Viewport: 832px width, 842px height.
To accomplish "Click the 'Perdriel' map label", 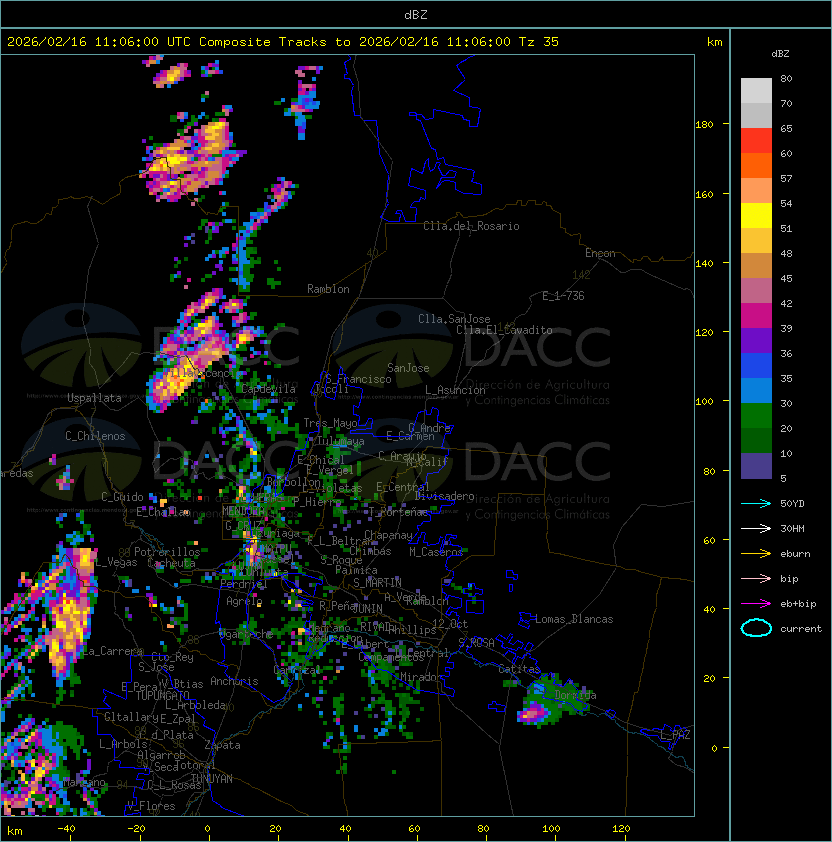I will click(x=243, y=583).
